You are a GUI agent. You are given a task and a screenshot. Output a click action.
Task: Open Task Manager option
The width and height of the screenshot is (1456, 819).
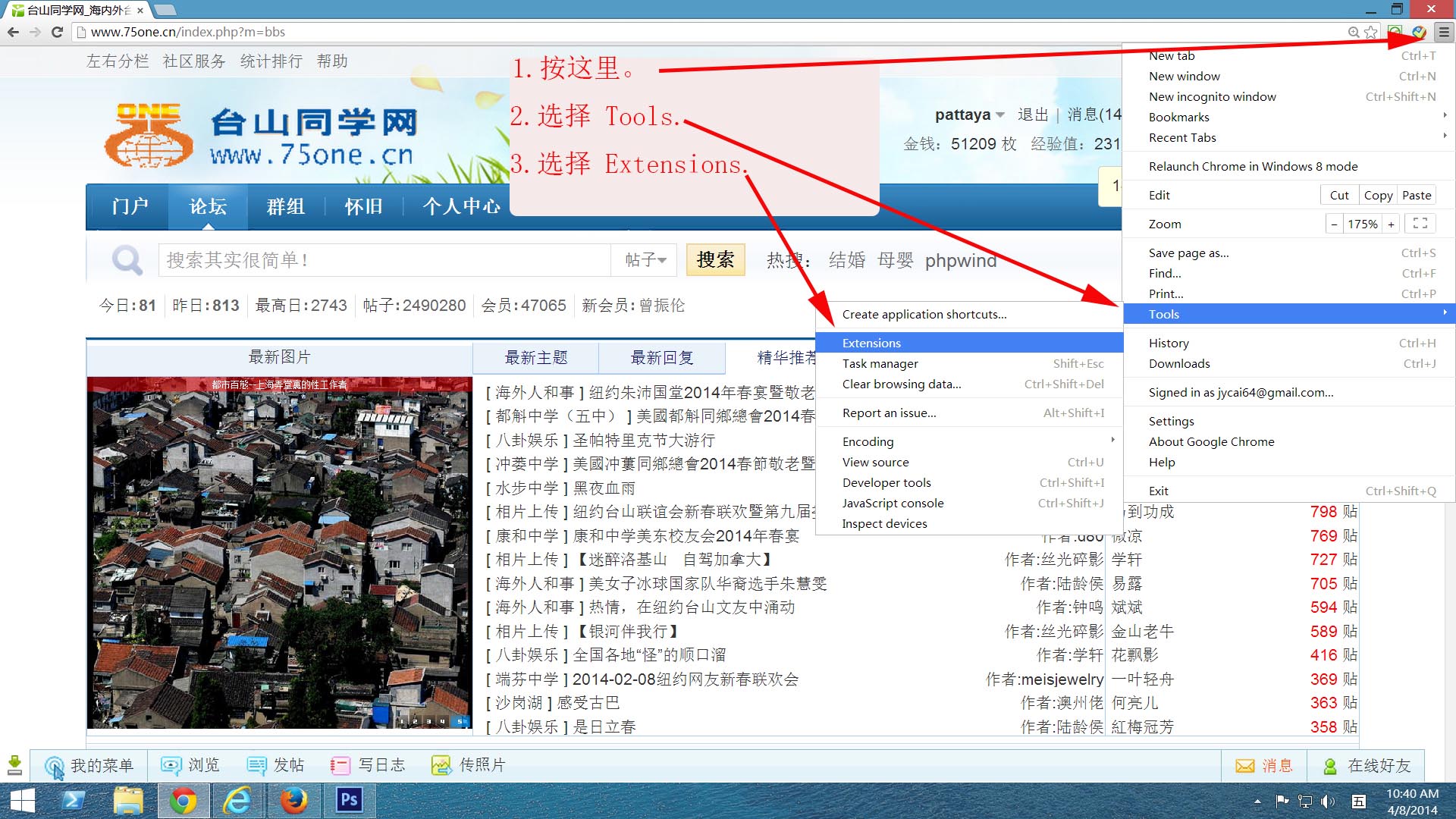tap(880, 363)
